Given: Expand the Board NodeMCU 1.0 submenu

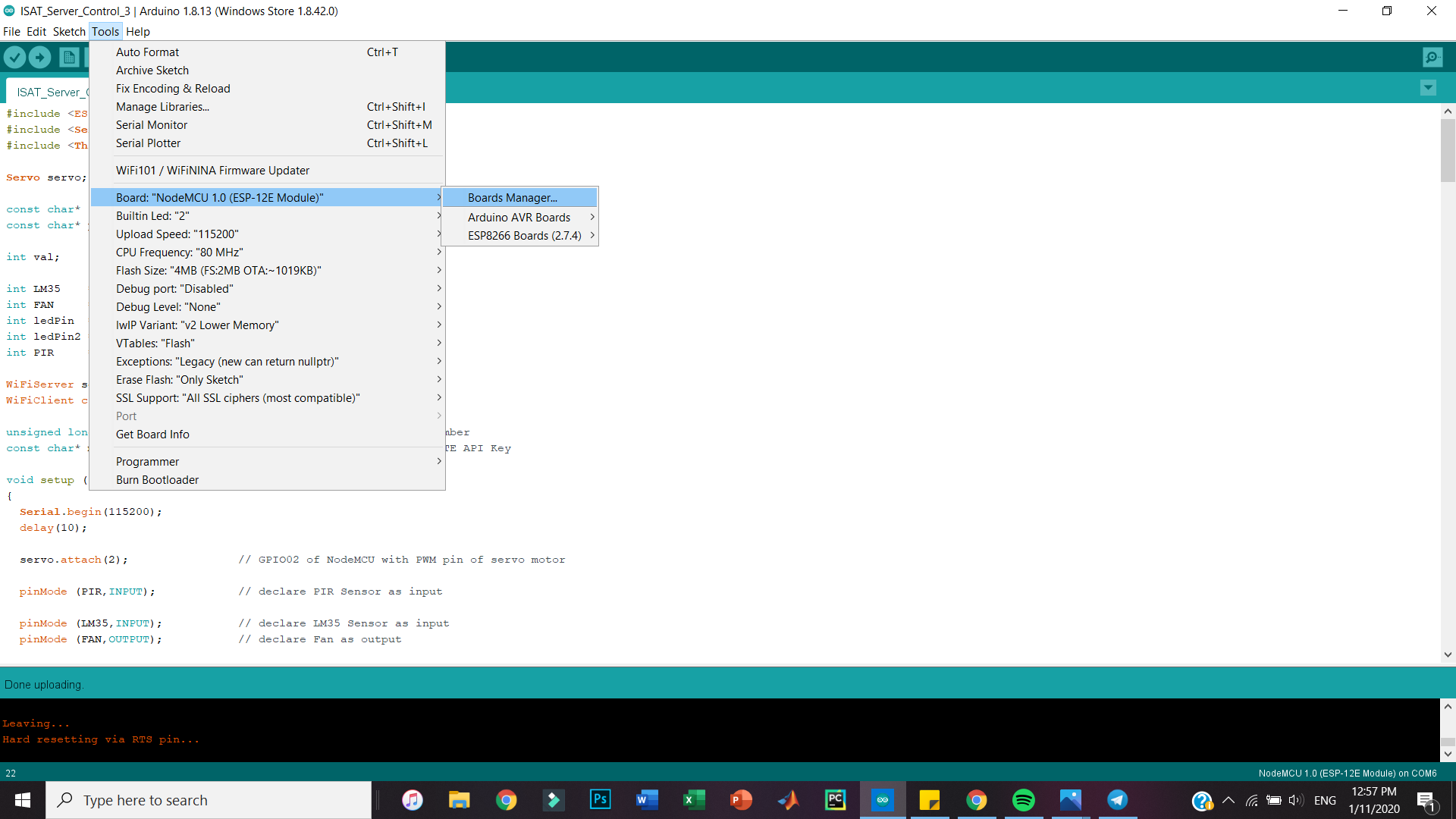Looking at the screenshot, I should point(267,198).
